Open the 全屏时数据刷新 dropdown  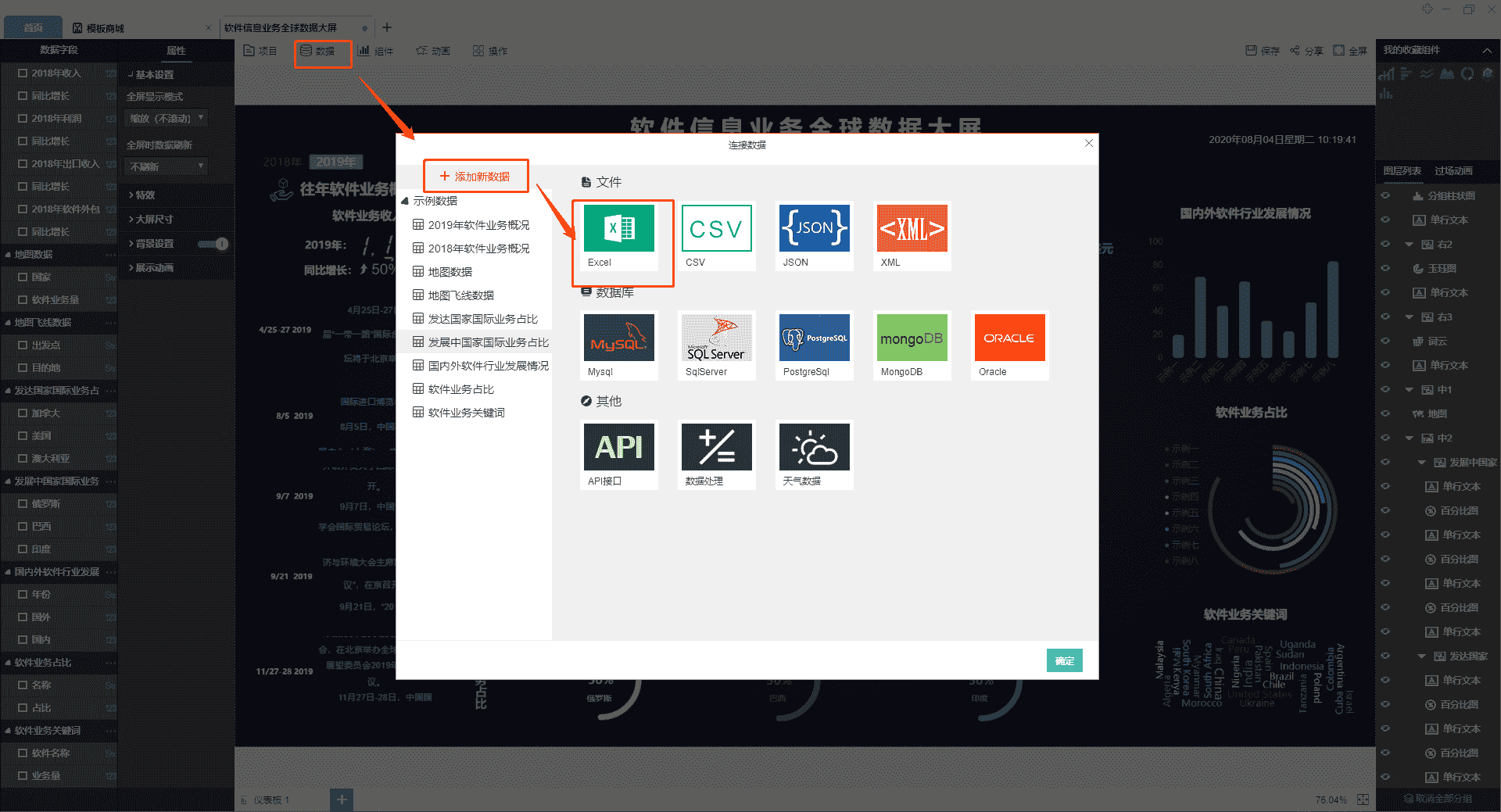pos(167,167)
